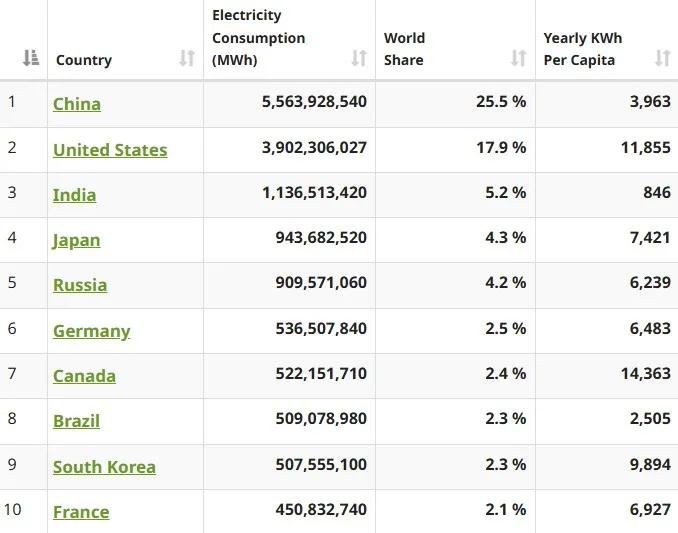Screen dimensions: 678x533
Task: Select Russia's consumption value 909,571,060
Action: (321, 282)
